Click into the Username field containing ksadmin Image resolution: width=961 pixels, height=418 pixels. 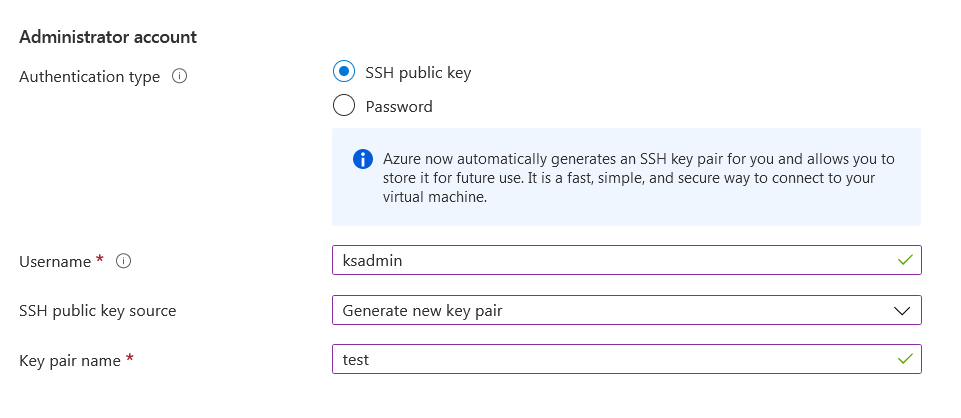[600, 260]
